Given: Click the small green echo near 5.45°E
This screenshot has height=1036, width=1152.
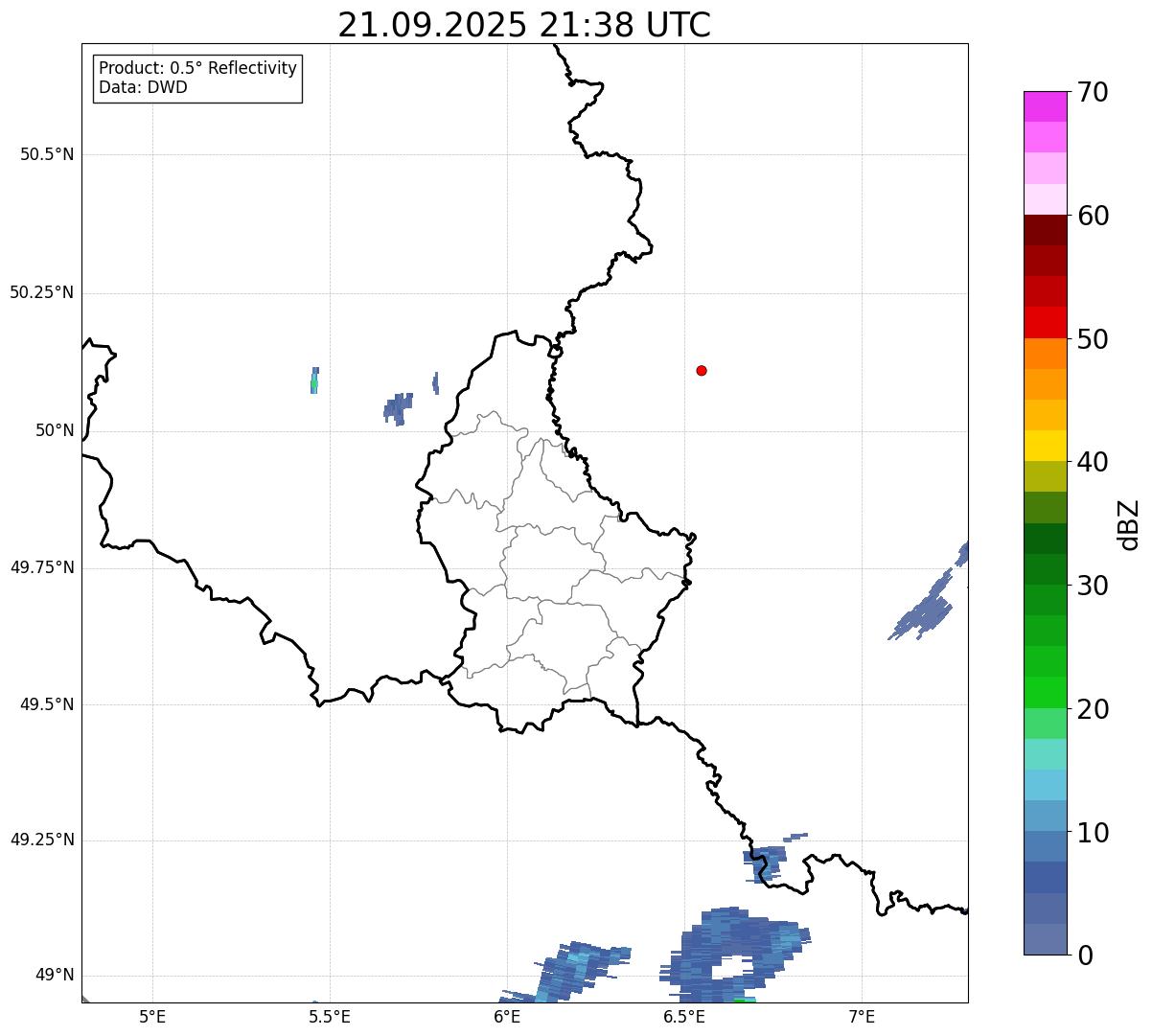Looking at the screenshot, I should (x=314, y=380).
